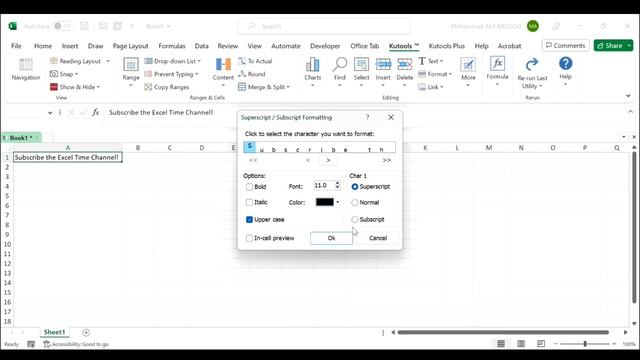
Task: Expand the Format tool dropdown
Action: (450, 74)
